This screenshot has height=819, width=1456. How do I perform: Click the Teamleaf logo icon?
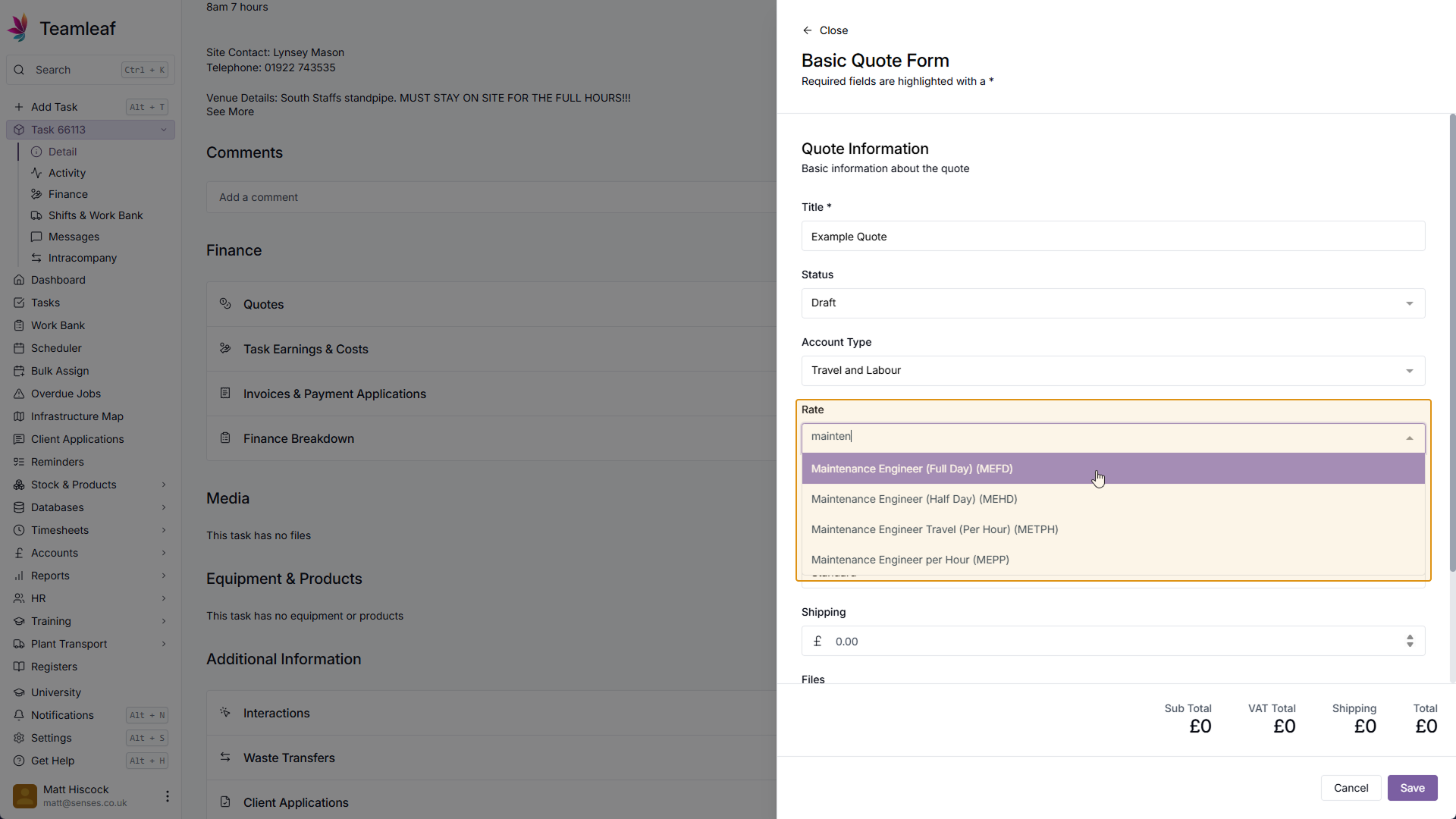click(18, 28)
